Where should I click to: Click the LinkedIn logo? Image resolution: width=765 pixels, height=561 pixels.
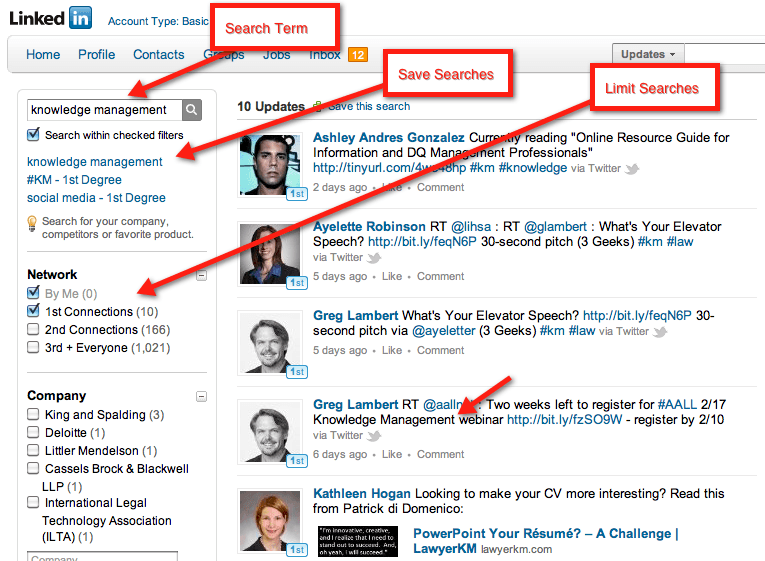coord(50,19)
